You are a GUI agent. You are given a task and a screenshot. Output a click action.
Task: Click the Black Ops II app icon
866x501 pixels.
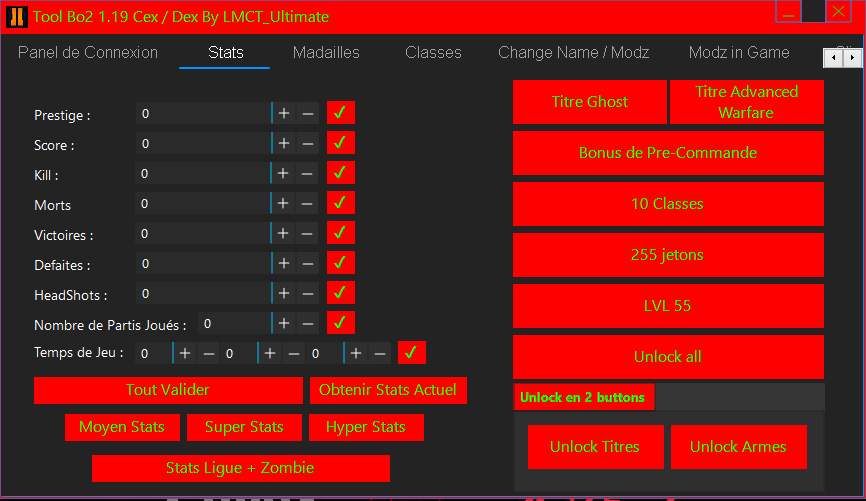click(17, 17)
